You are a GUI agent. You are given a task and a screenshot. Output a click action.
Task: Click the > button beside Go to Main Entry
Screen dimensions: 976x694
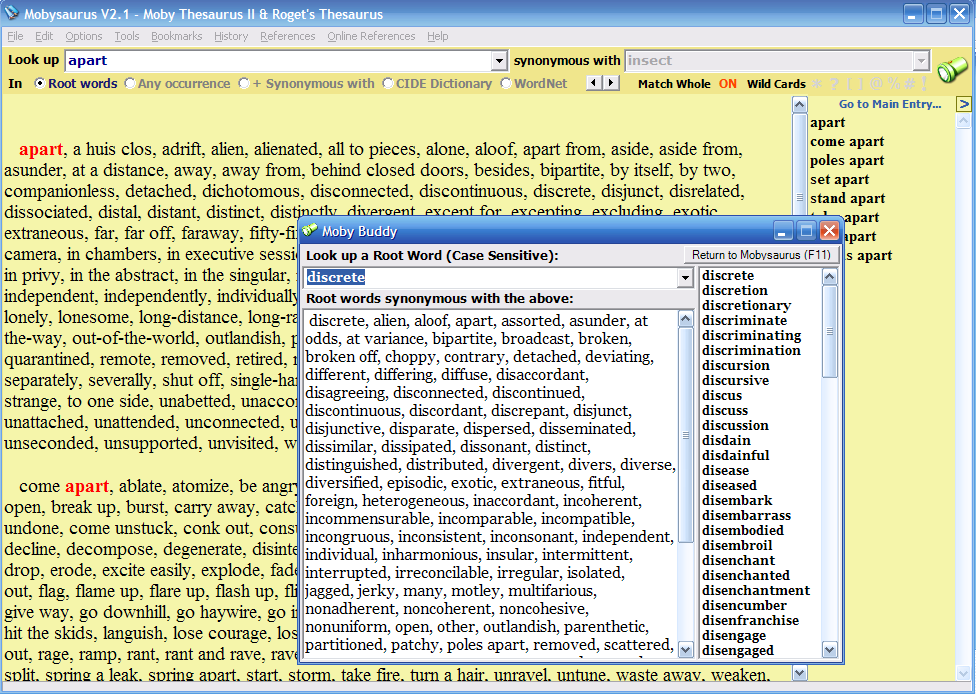964,104
